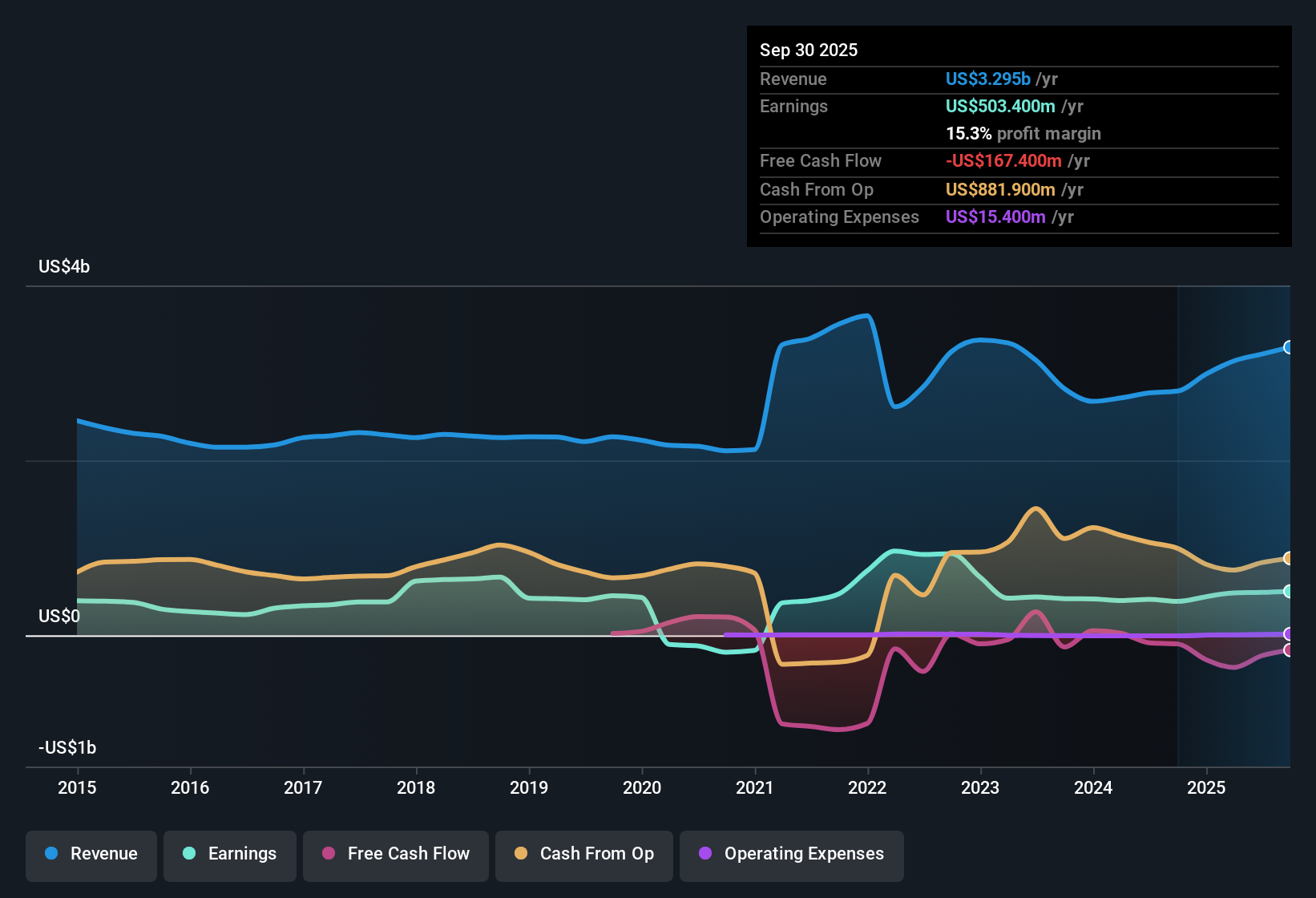Select the Cash From Op legend label

[596, 853]
